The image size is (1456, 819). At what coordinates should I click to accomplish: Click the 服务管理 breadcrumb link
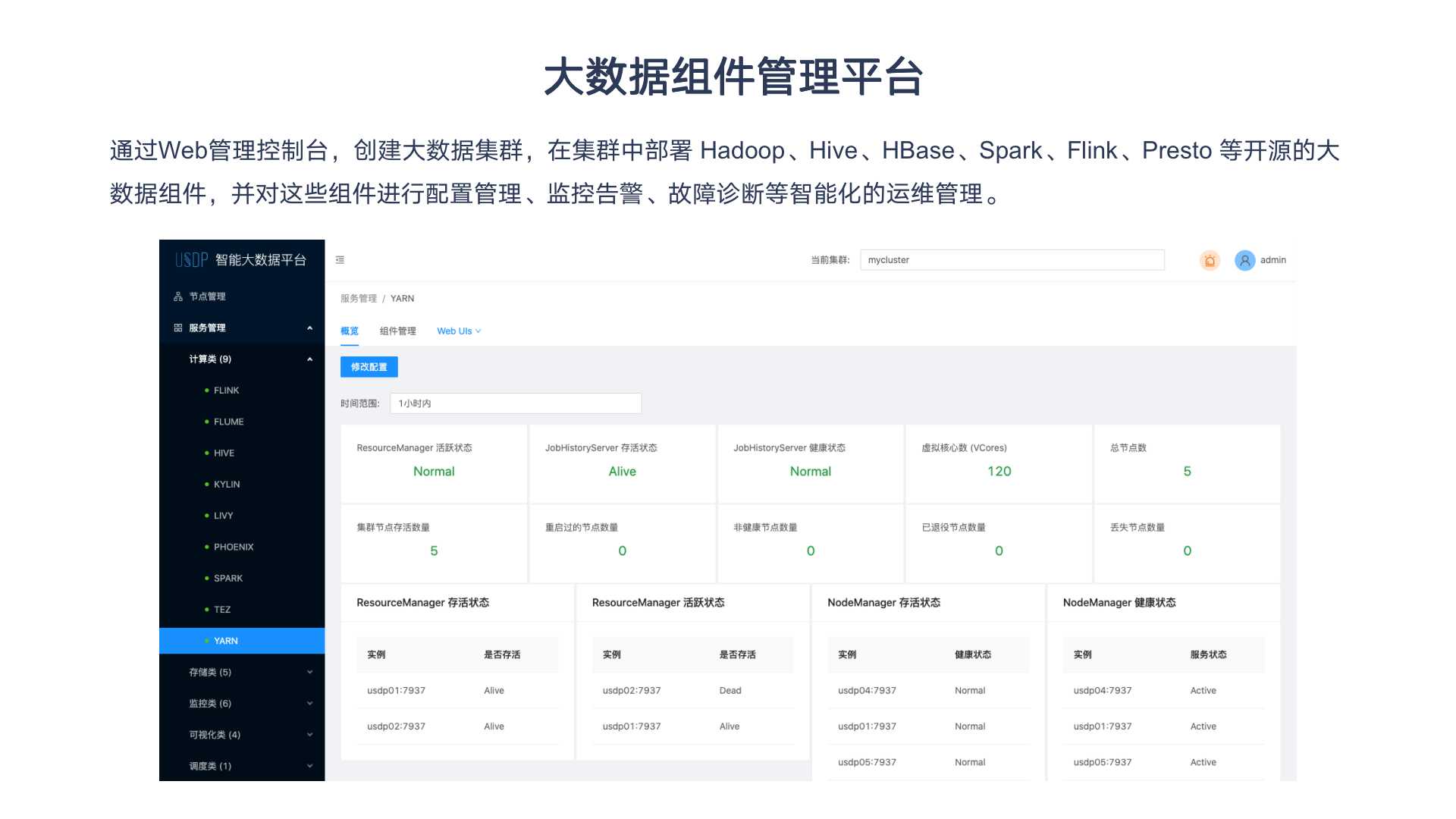pyautogui.click(x=359, y=298)
